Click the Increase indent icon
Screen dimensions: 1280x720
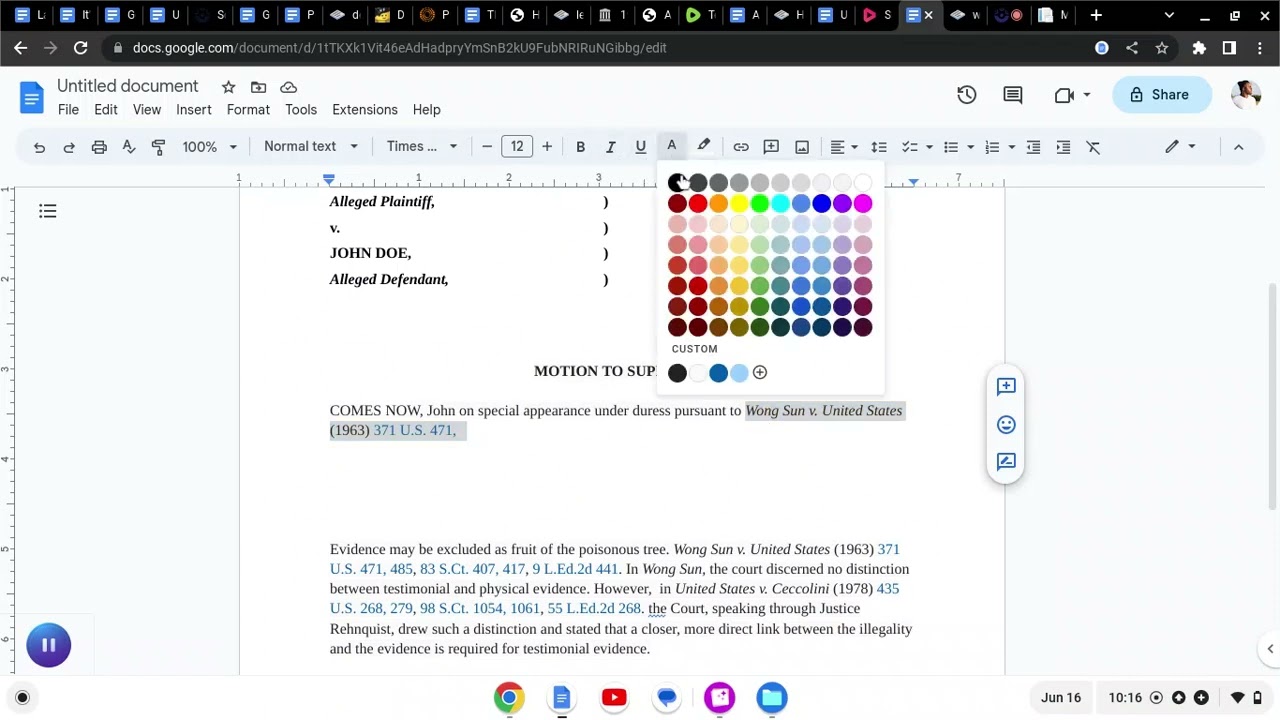(1063, 147)
